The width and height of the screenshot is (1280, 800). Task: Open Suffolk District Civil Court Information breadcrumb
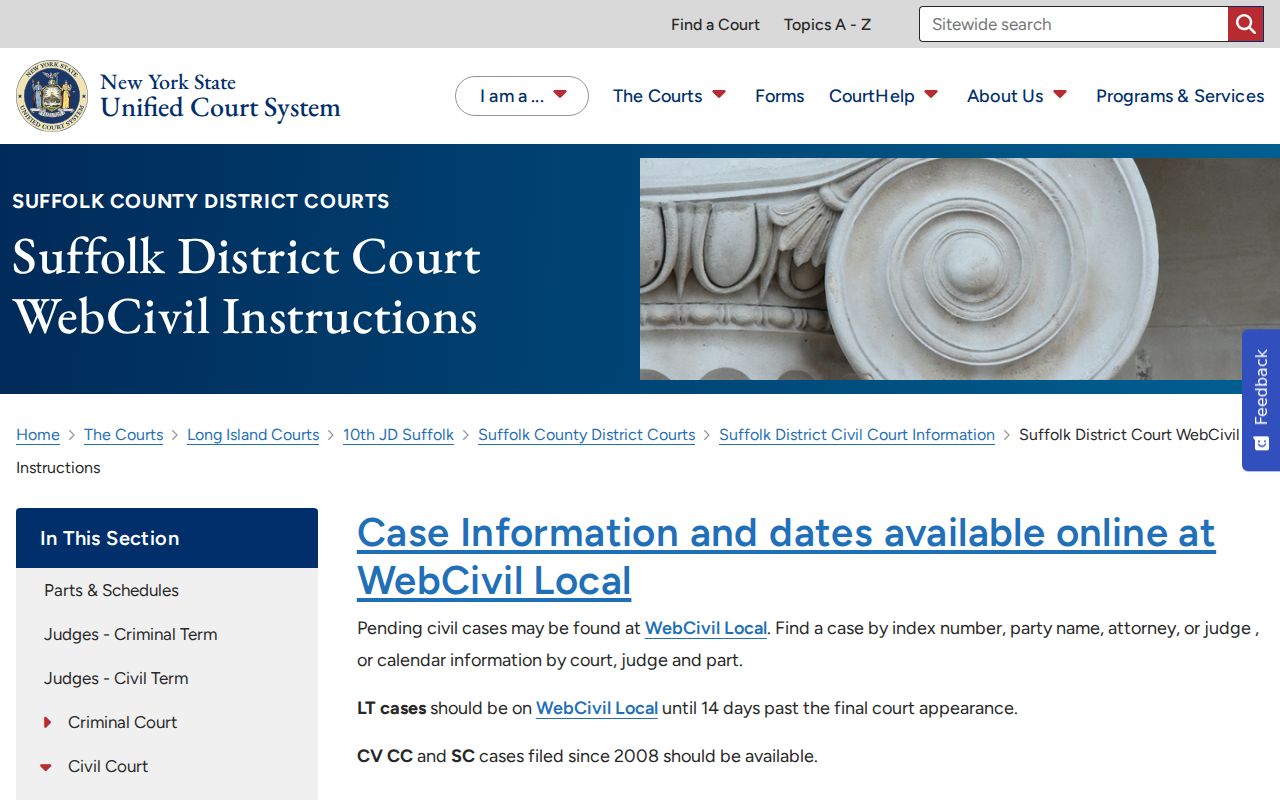(857, 435)
